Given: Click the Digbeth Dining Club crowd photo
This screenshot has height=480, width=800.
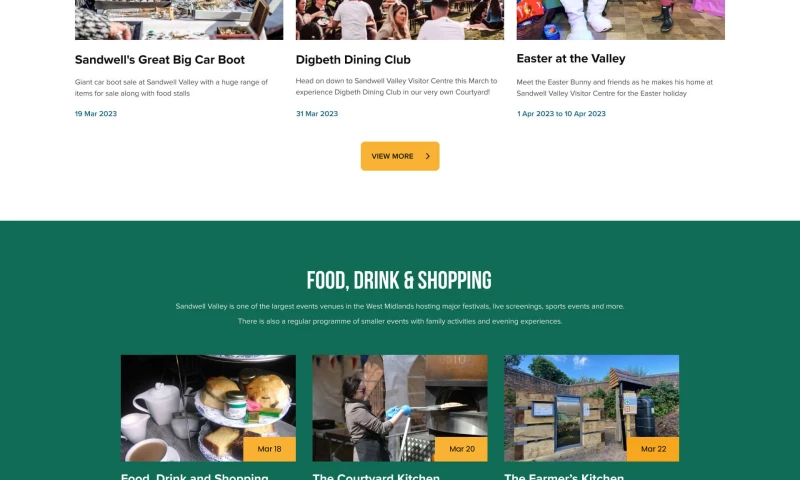Looking at the screenshot, I should tap(400, 20).
